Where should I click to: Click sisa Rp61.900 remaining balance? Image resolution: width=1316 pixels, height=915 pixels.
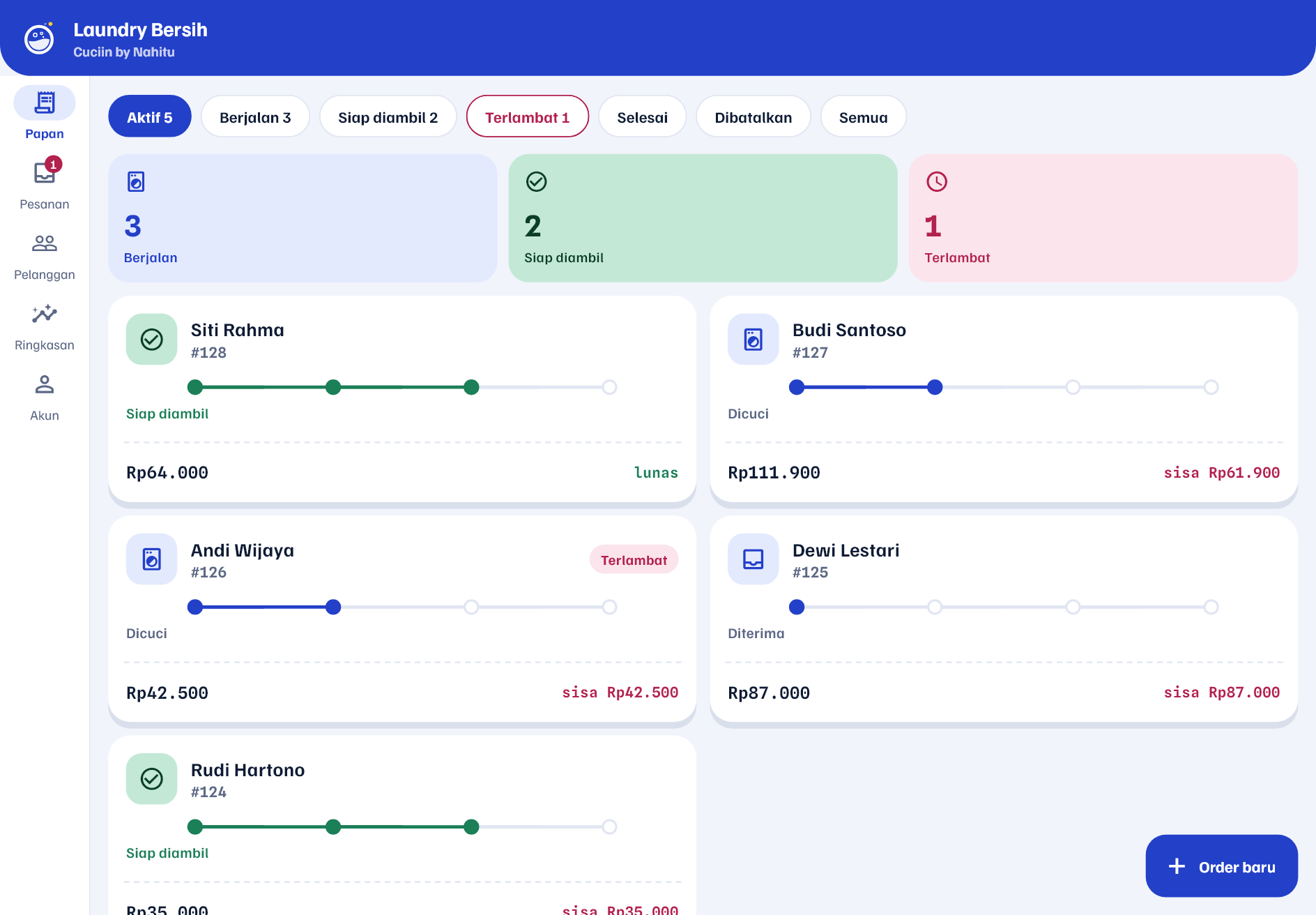pos(1222,473)
